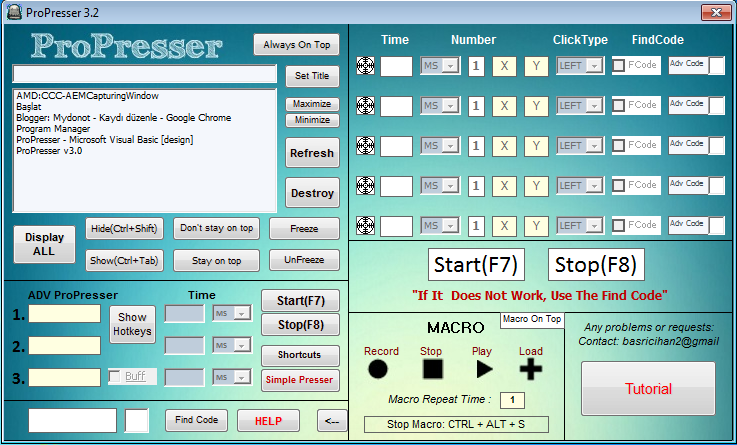Click into the window title text field
This screenshot has height=445, width=737.
(x=145, y=74)
